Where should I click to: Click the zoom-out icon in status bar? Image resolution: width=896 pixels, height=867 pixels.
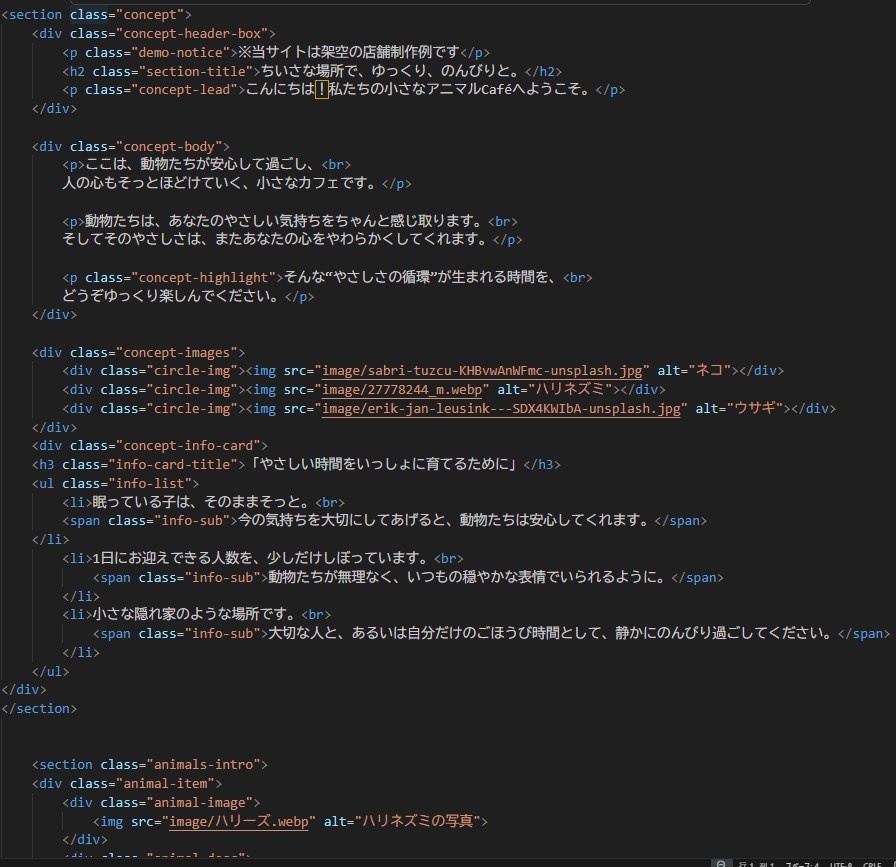[x=721, y=863]
